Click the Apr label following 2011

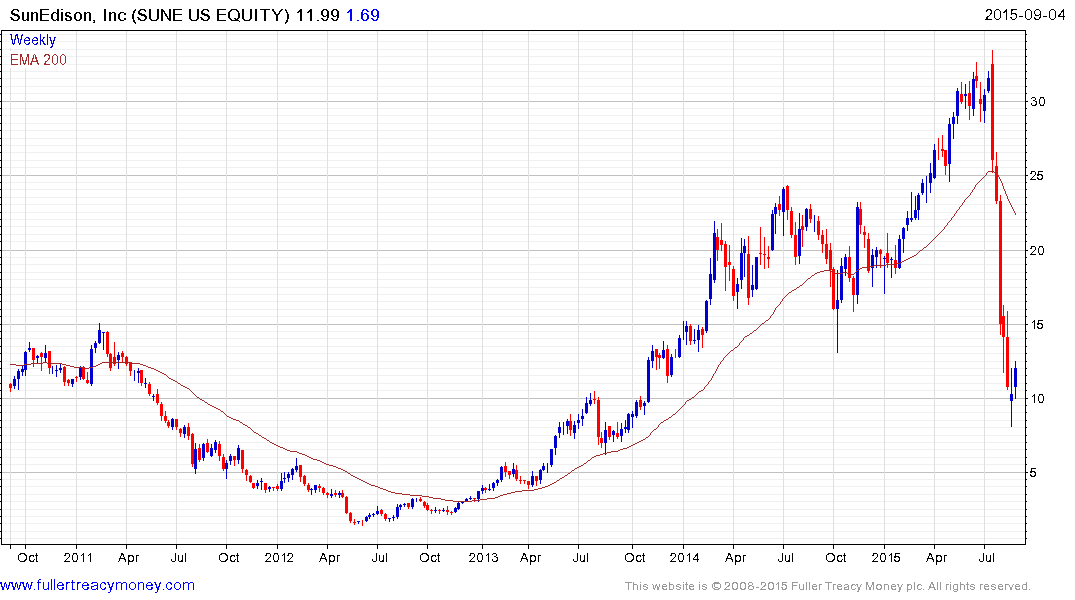[x=128, y=557]
